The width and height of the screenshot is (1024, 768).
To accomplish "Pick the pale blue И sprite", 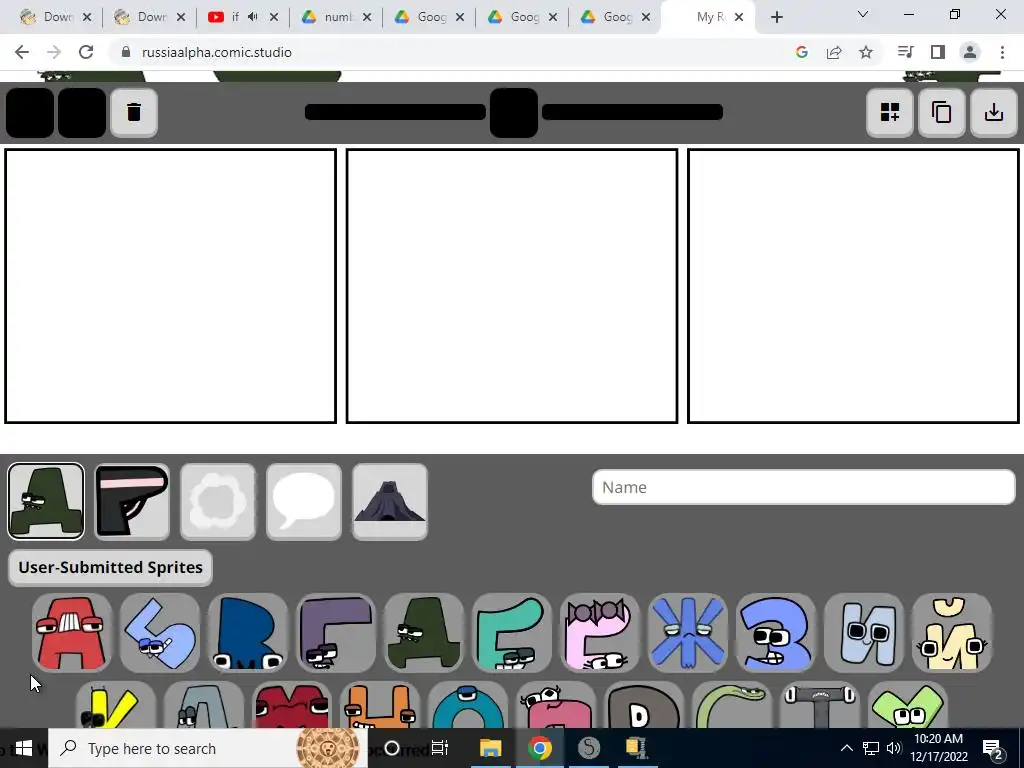I will (864, 632).
